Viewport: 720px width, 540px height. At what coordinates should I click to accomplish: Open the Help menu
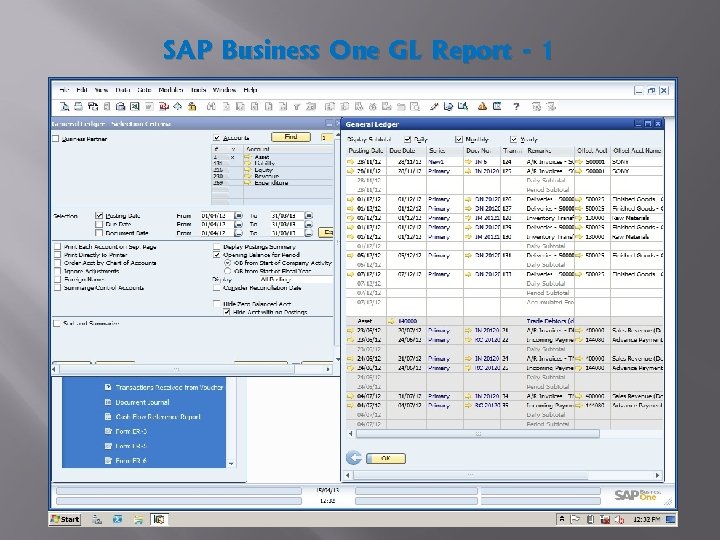(x=250, y=90)
